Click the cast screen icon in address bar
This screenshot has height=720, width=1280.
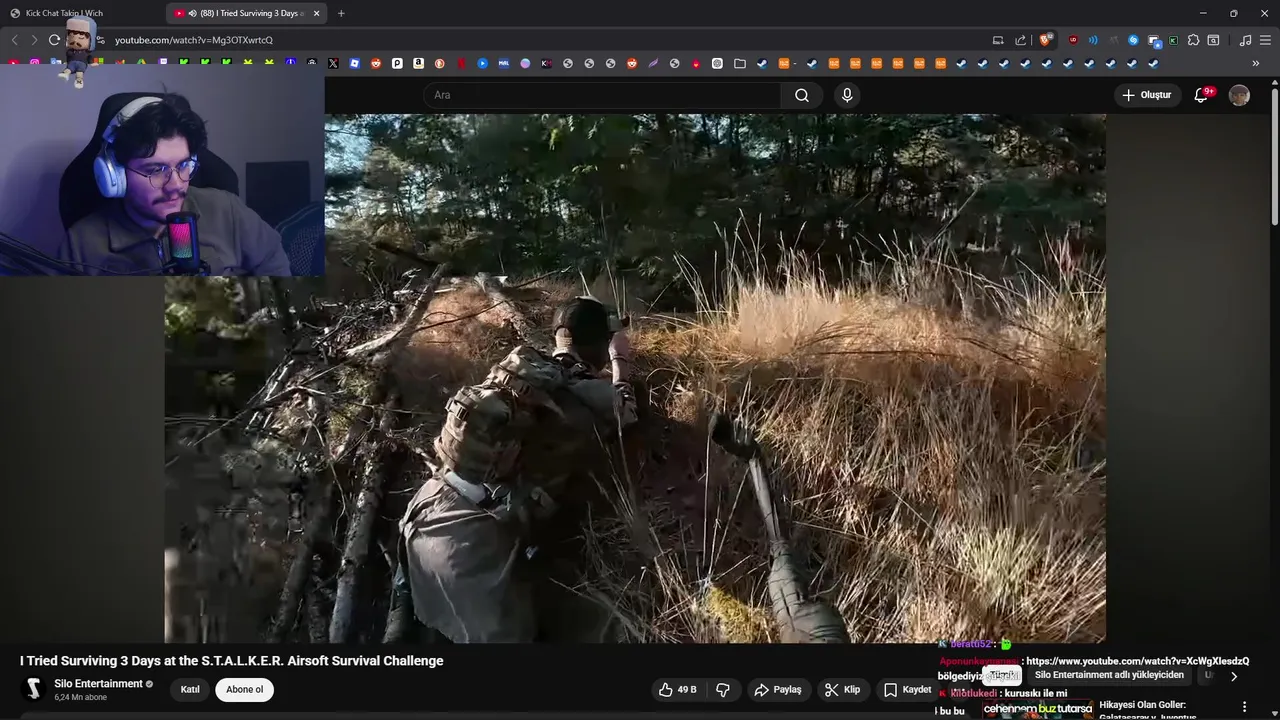[998, 40]
